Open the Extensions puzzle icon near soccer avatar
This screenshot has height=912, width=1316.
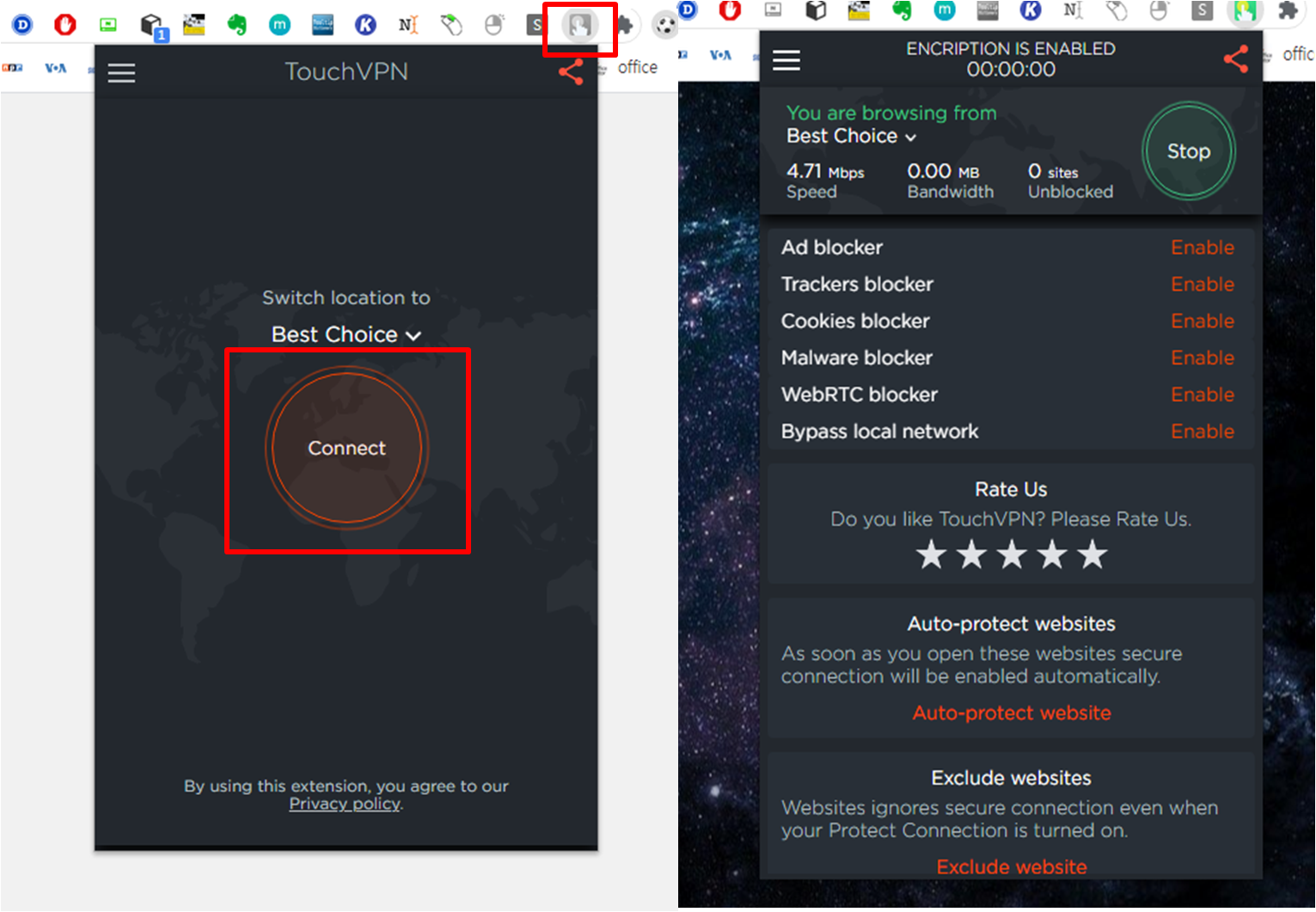[x=624, y=25]
